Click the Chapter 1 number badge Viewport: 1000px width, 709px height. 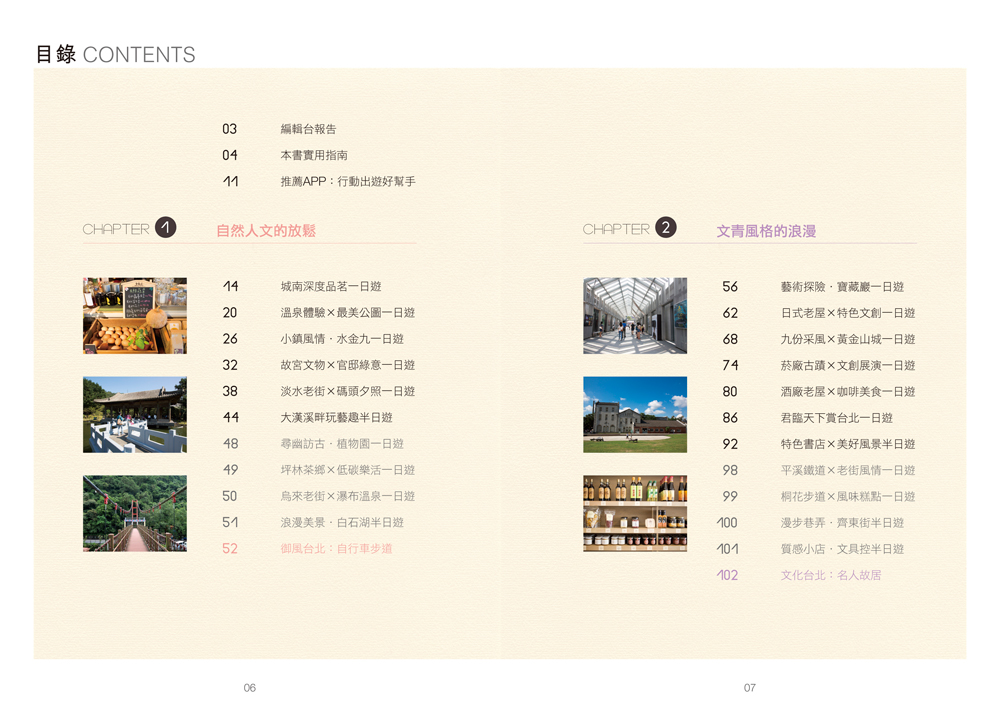(x=166, y=228)
